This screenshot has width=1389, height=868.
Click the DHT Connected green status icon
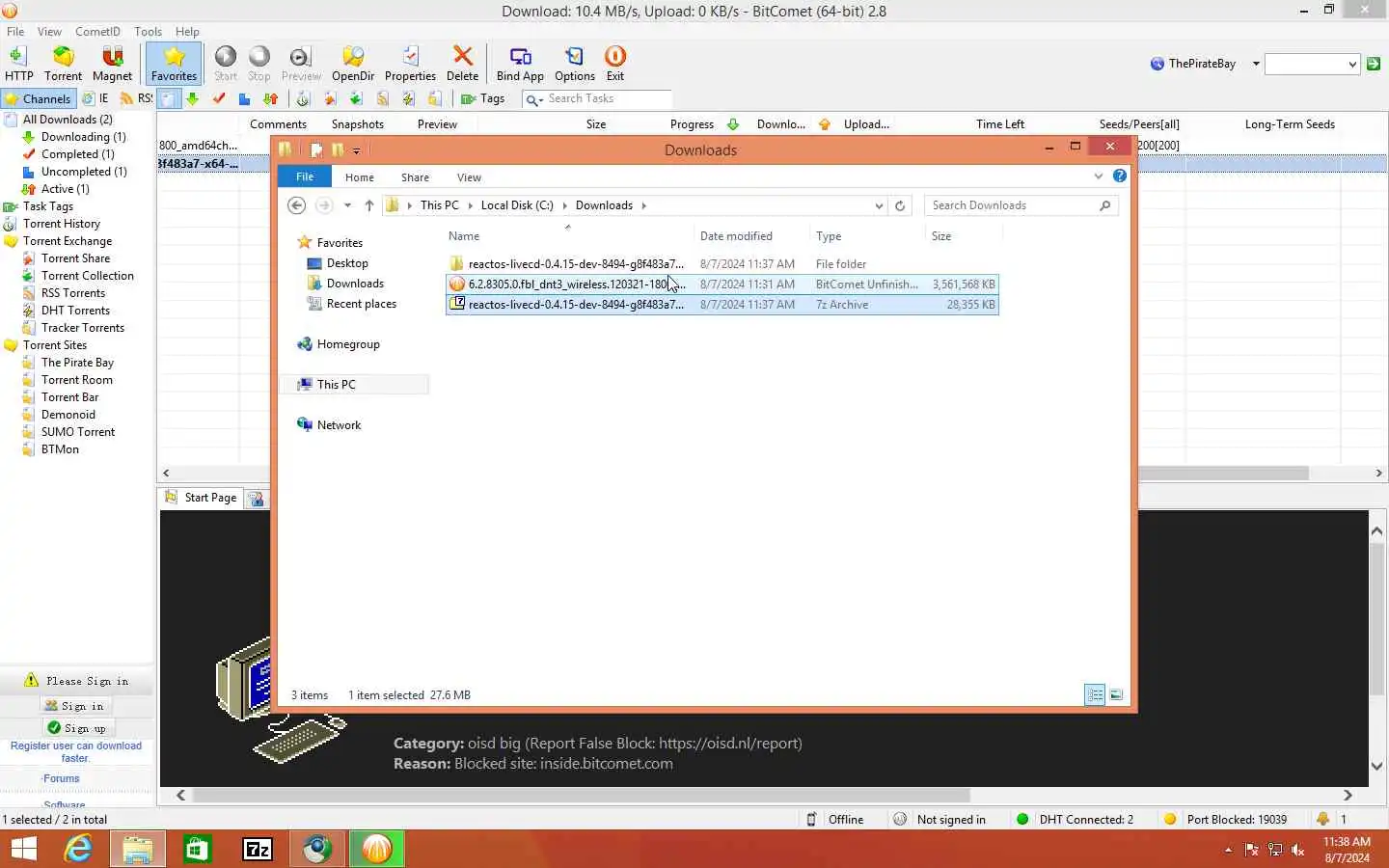[x=1022, y=819]
